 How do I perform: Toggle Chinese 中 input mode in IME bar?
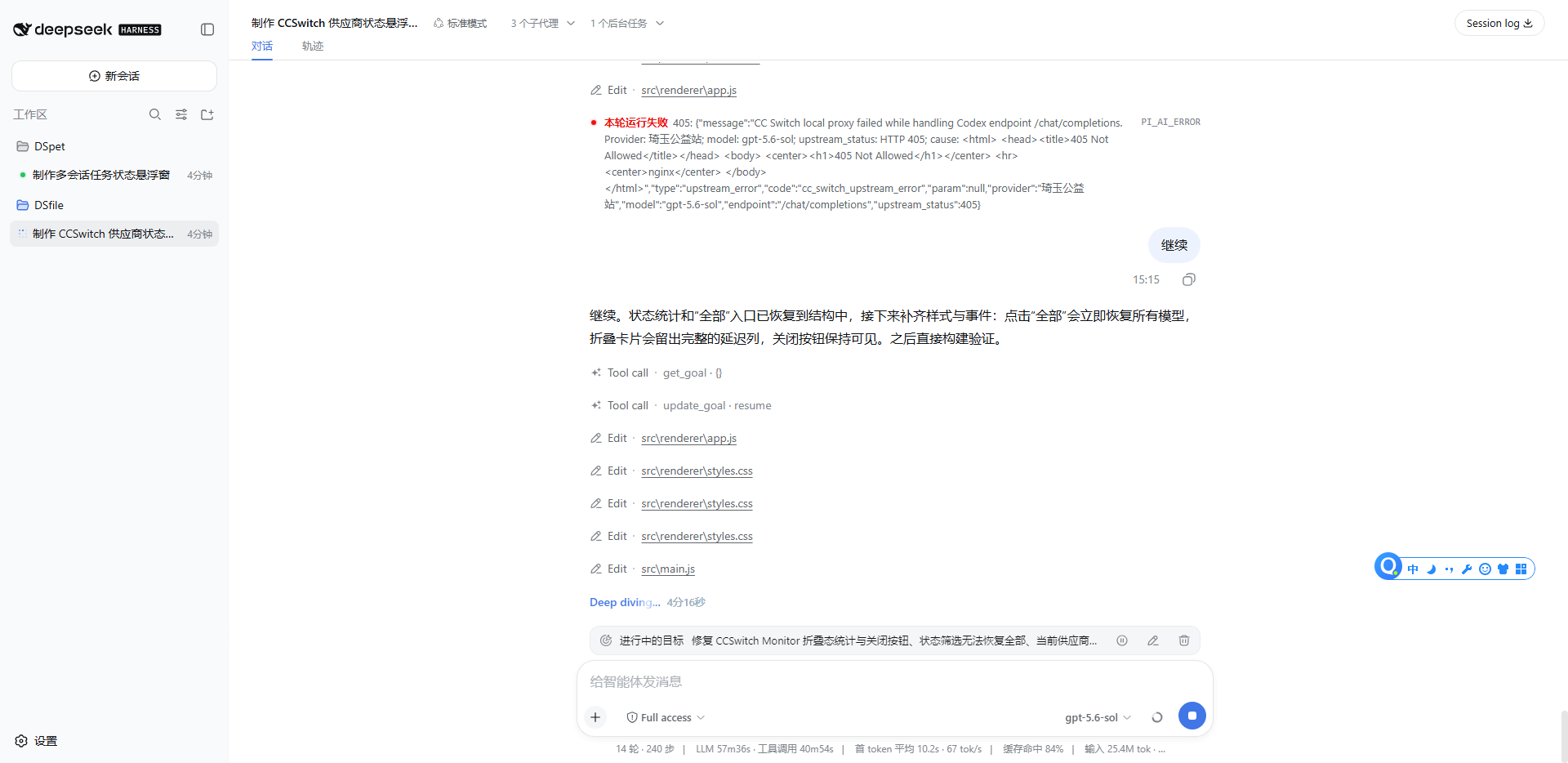pyautogui.click(x=1413, y=569)
